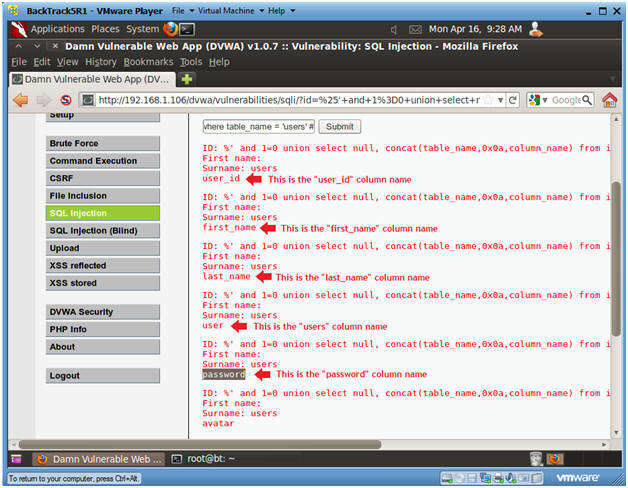The image size is (628, 488).
Task: Switch to root@bt terminal in taskbar
Action: pos(203,459)
